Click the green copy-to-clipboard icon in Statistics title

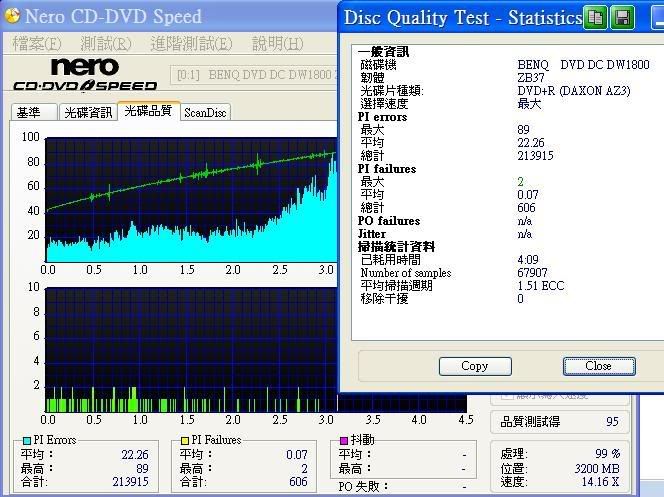click(x=595, y=18)
